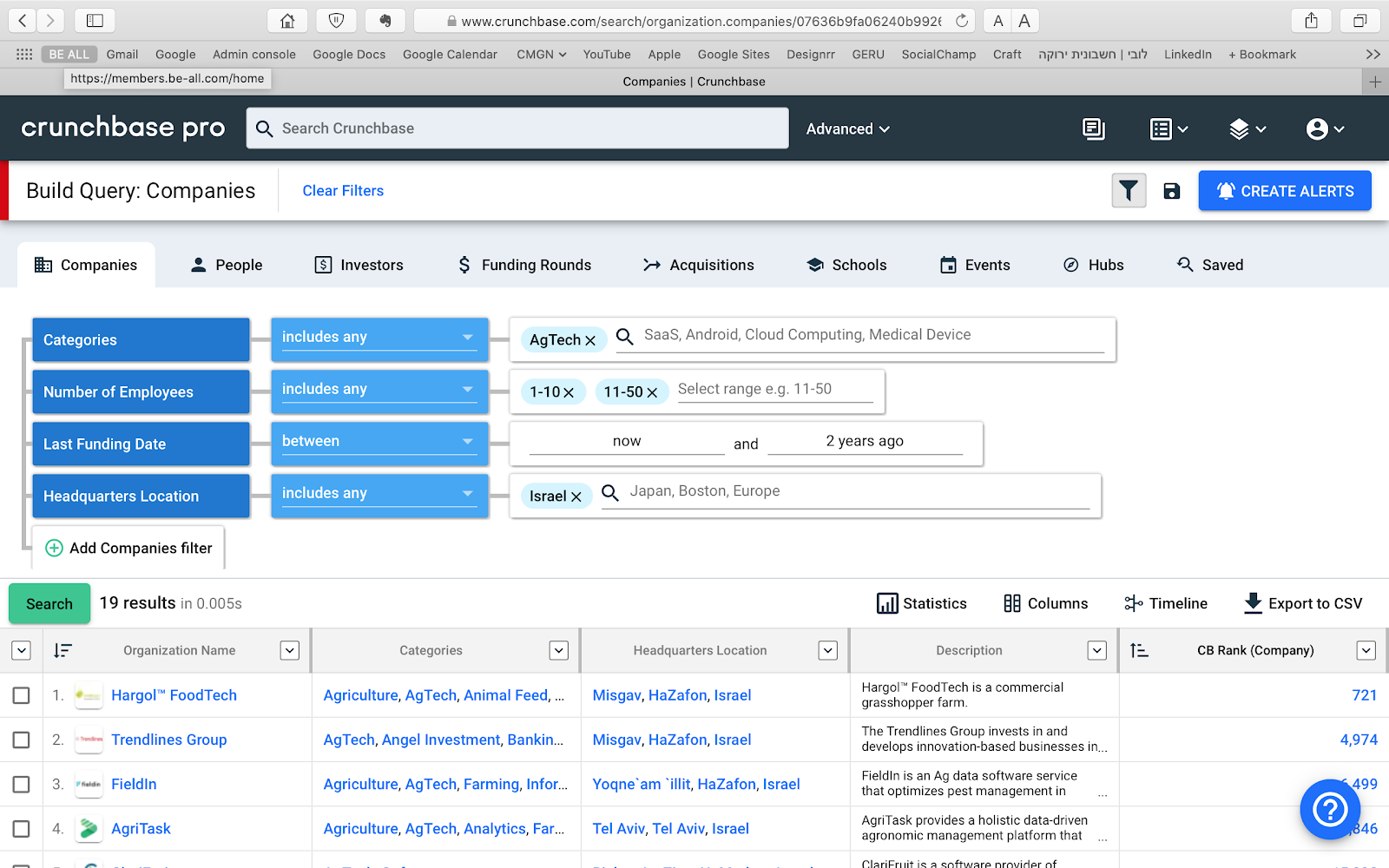
Task: Switch to the Schools tab
Action: (846, 265)
